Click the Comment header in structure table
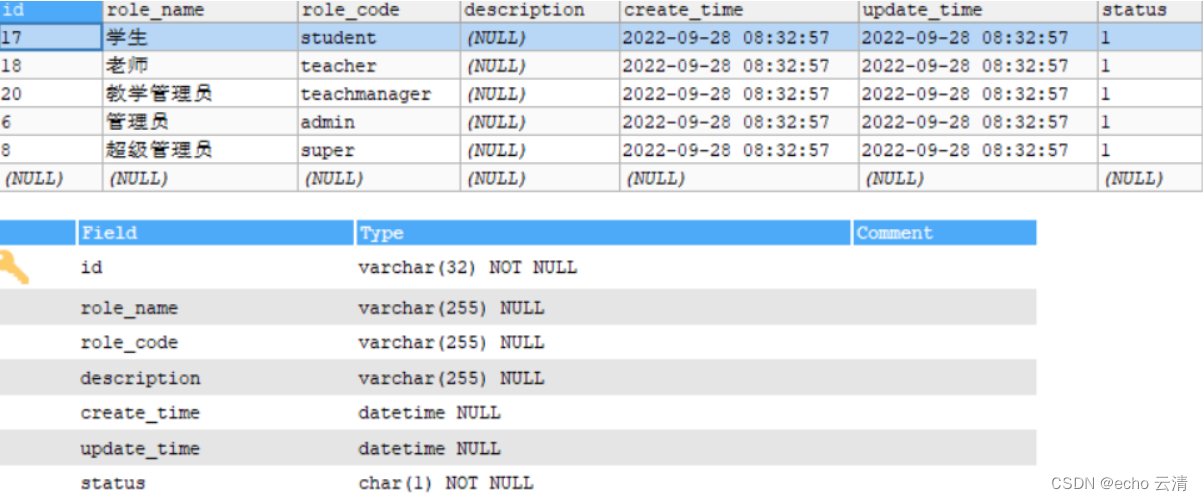 click(945, 233)
